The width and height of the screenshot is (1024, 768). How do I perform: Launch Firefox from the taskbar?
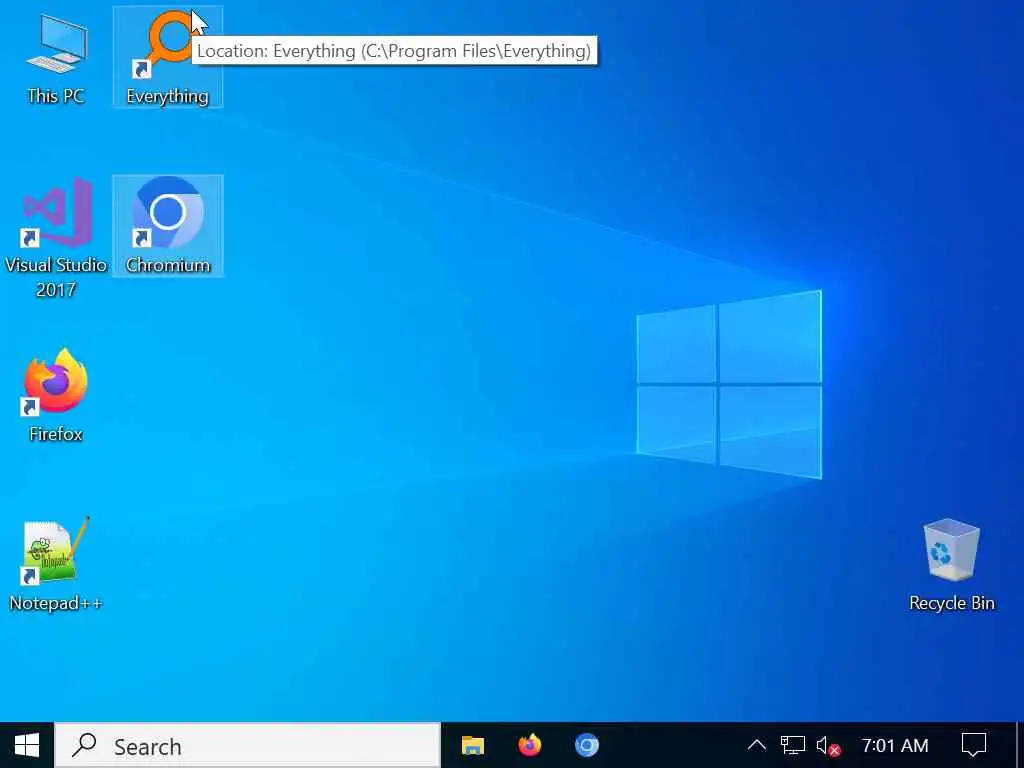pyautogui.click(x=530, y=745)
